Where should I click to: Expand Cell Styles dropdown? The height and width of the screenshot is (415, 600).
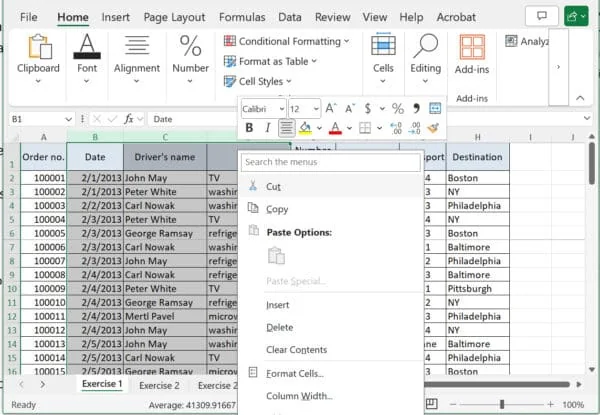(x=289, y=81)
